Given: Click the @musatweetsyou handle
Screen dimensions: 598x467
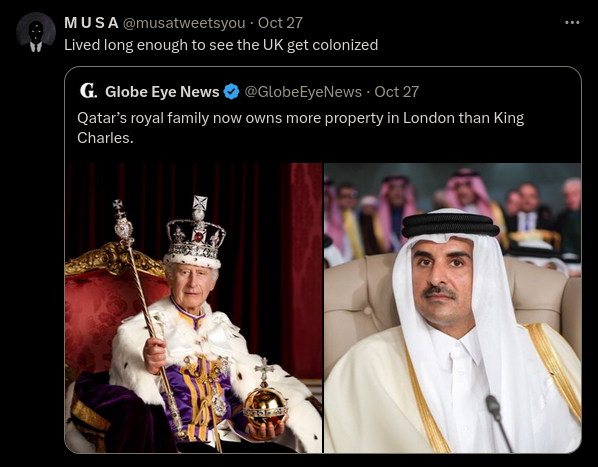Looking at the screenshot, I should pos(184,23).
